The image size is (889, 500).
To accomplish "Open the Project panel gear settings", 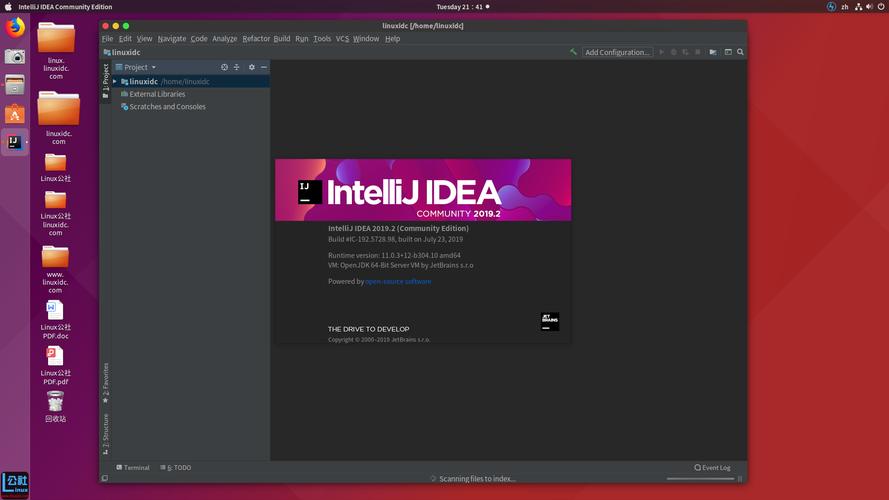I will (x=252, y=67).
